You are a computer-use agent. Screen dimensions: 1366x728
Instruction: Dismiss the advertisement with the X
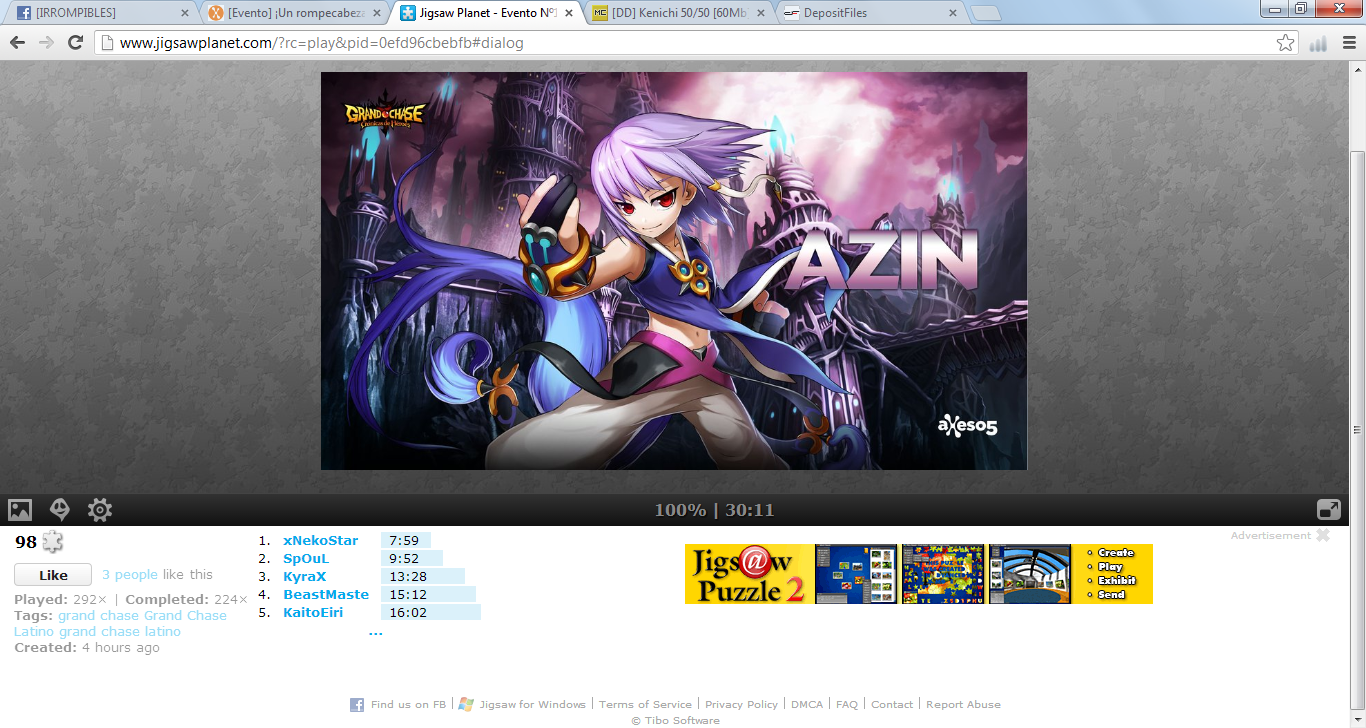click(1323, 536)
